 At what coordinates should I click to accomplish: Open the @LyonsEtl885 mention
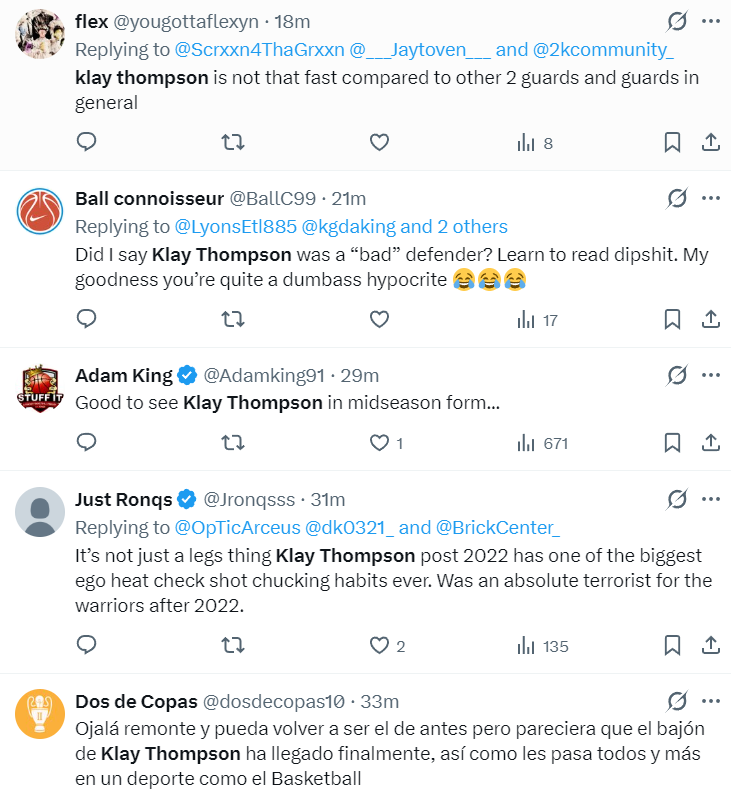[x=236, y=227]
